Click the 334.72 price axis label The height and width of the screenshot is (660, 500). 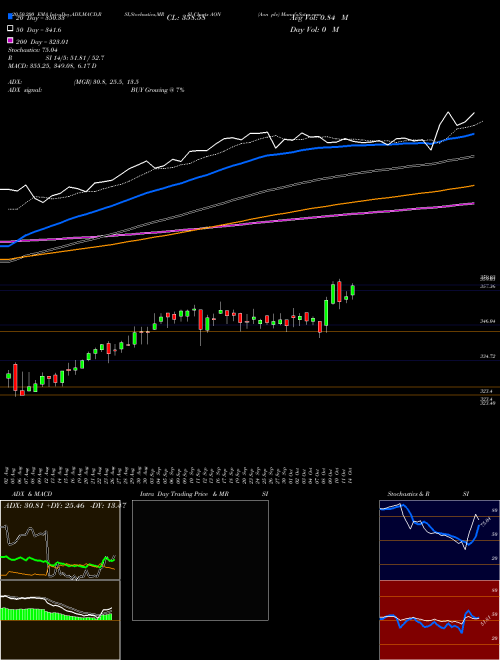tap(488, 356)
